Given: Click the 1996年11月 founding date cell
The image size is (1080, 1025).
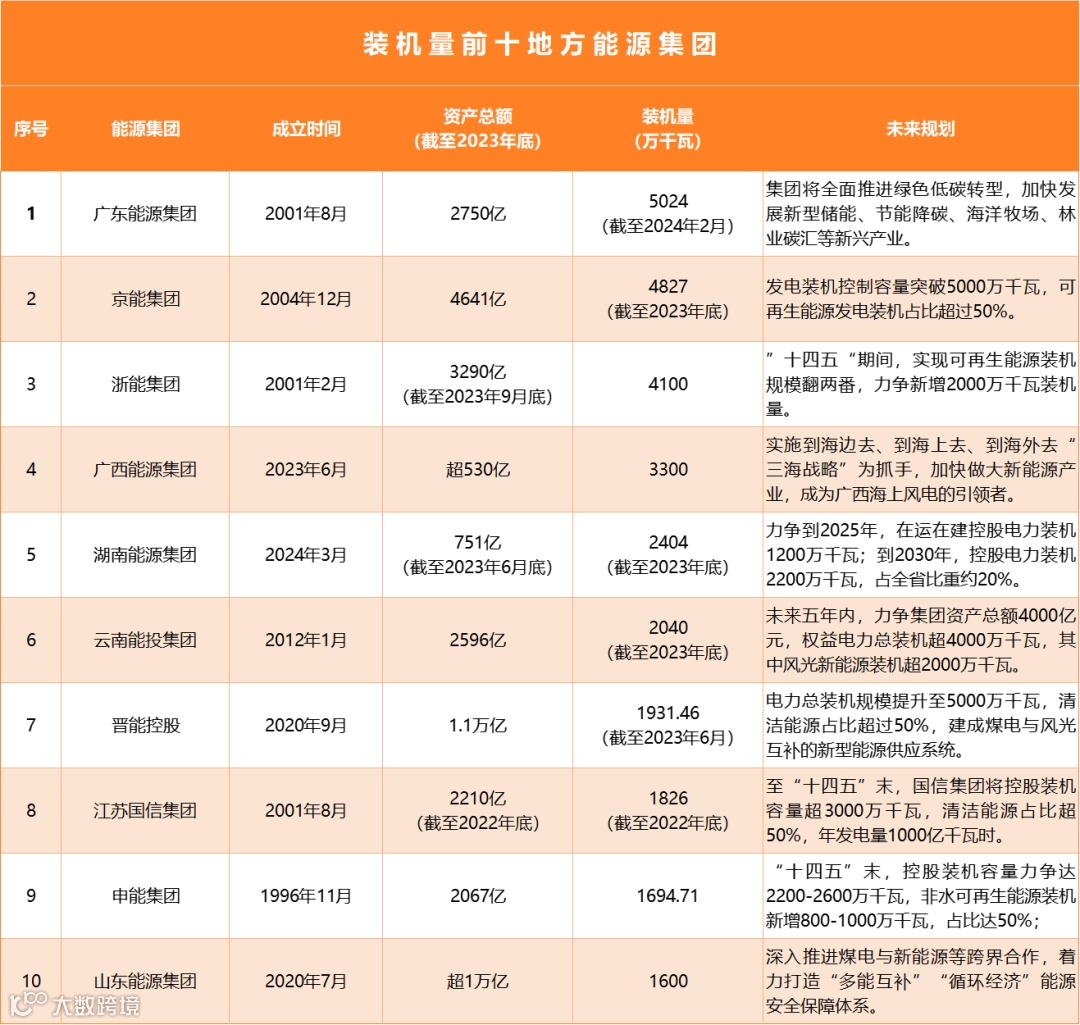Looking at the screenshot, I should tap(306, 896).
